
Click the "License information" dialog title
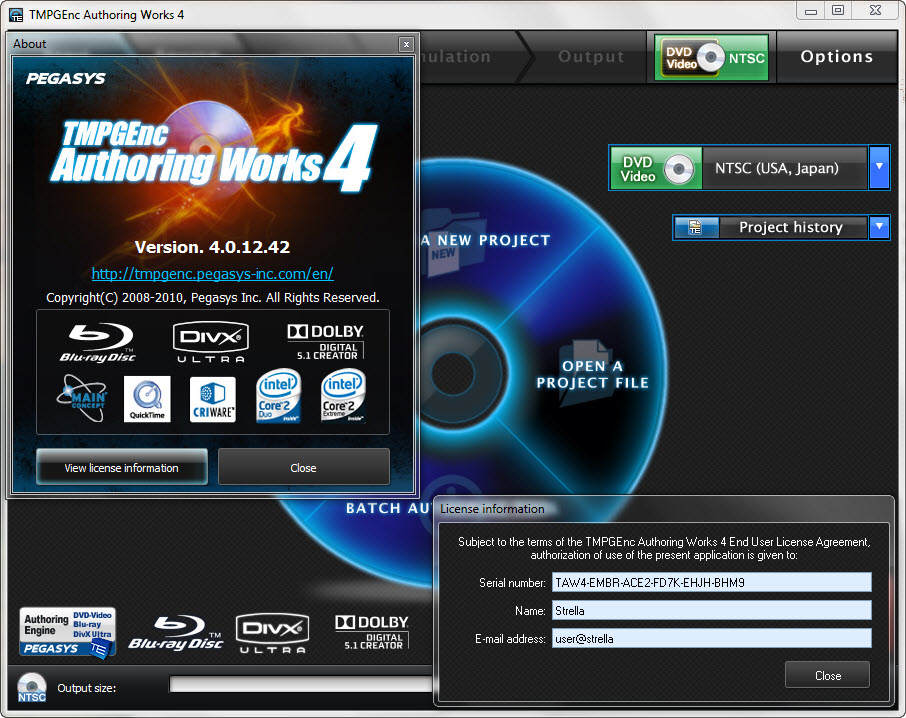[x=492, y=509]
